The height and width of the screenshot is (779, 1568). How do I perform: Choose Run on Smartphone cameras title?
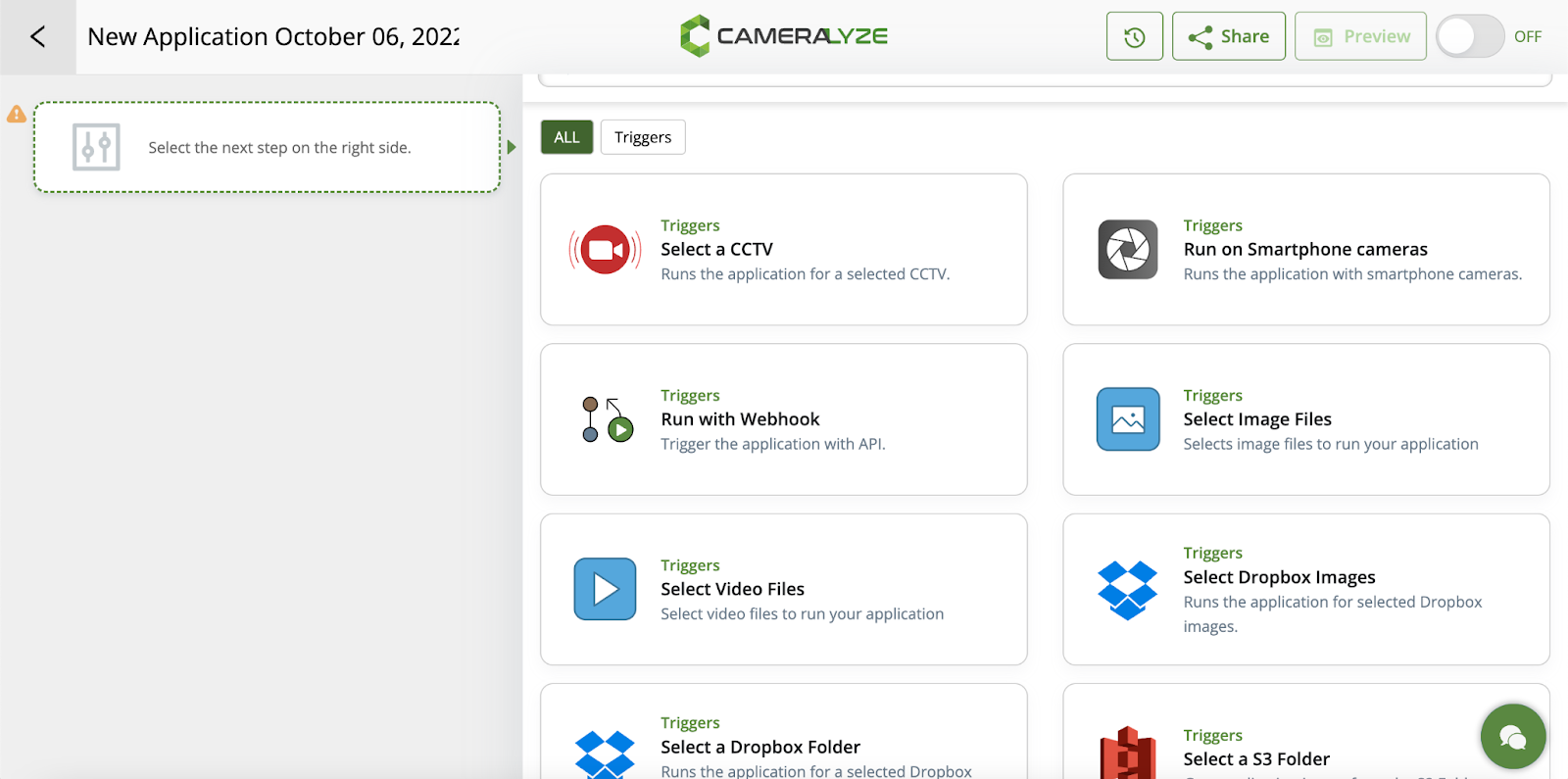click(1305, 249)
